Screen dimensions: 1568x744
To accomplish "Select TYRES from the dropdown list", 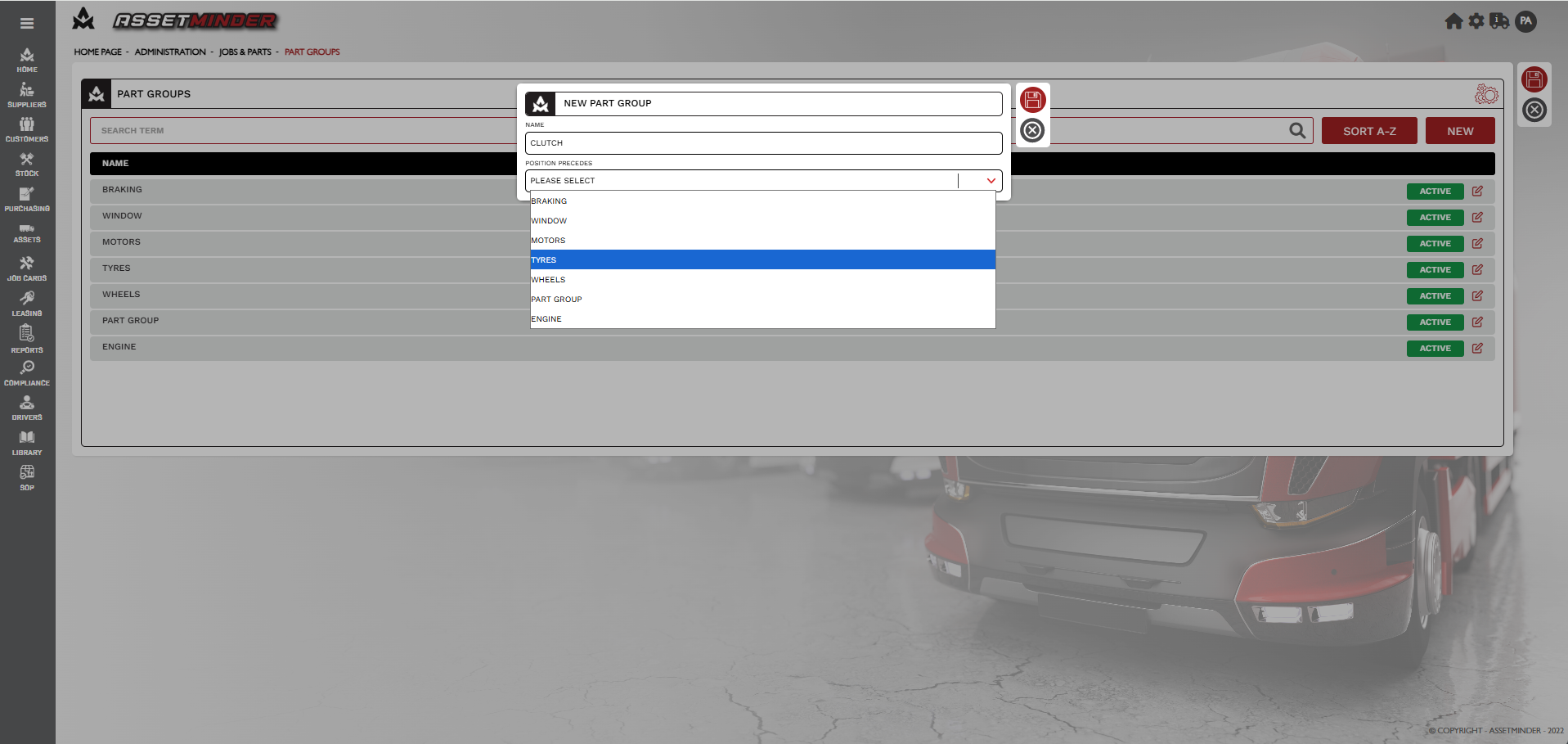I will [762, 260].
